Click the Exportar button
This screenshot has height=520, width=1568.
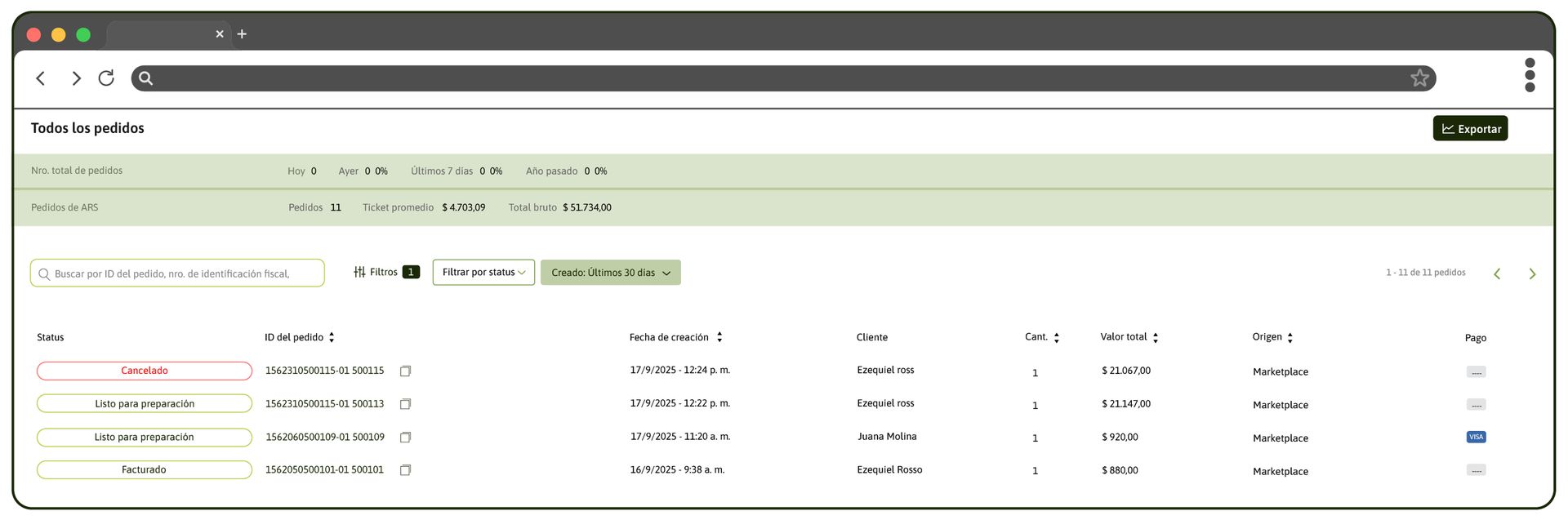1470,129
